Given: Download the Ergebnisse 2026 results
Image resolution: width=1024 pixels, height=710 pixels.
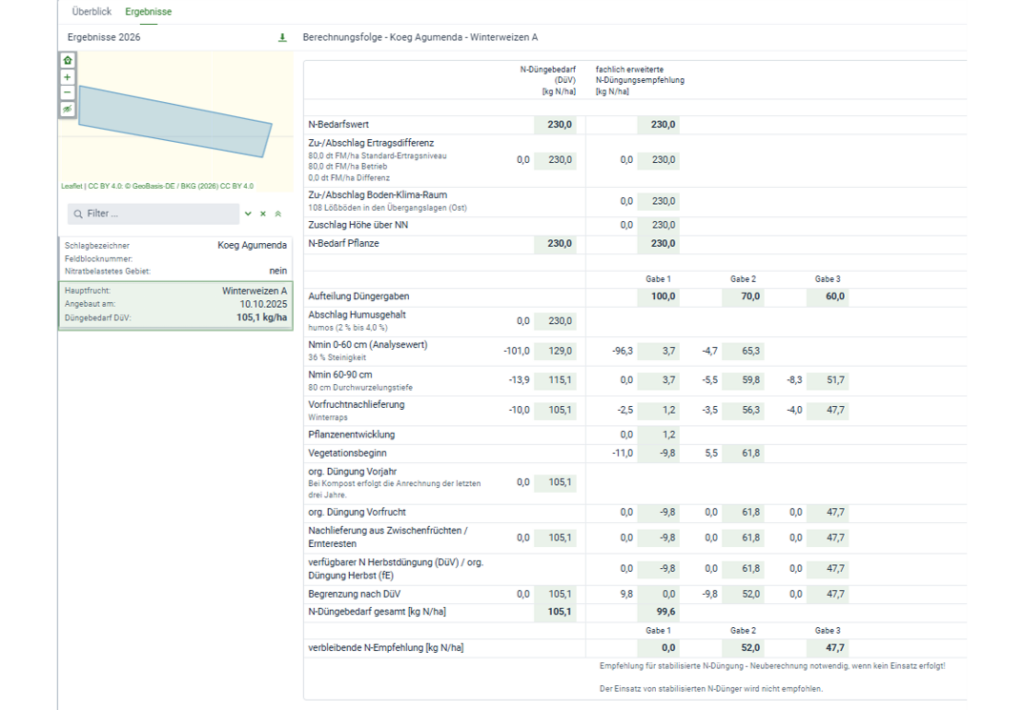Looking at the screenshot, I should tap(282, 38).
